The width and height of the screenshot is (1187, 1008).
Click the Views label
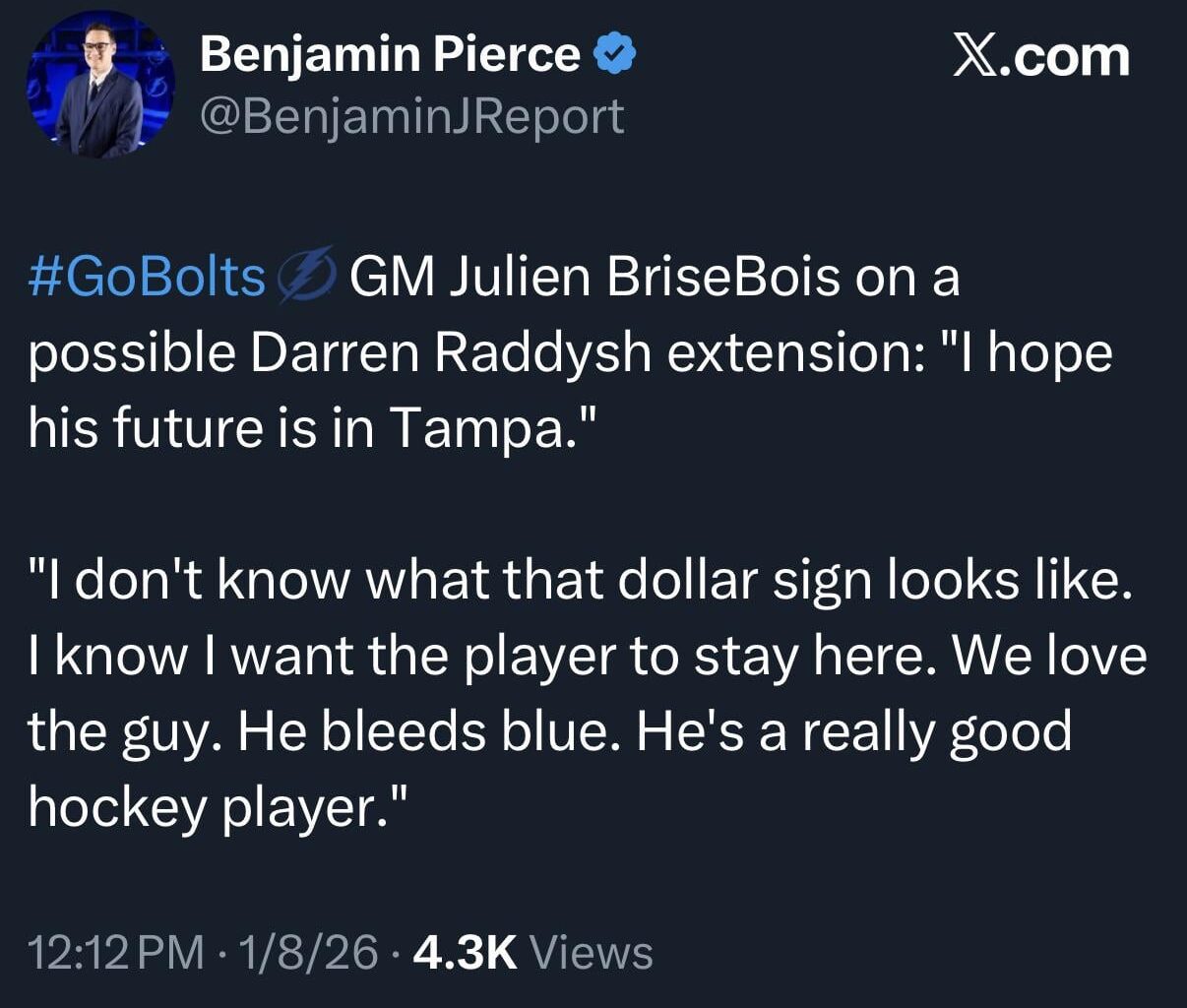(591, 952)
